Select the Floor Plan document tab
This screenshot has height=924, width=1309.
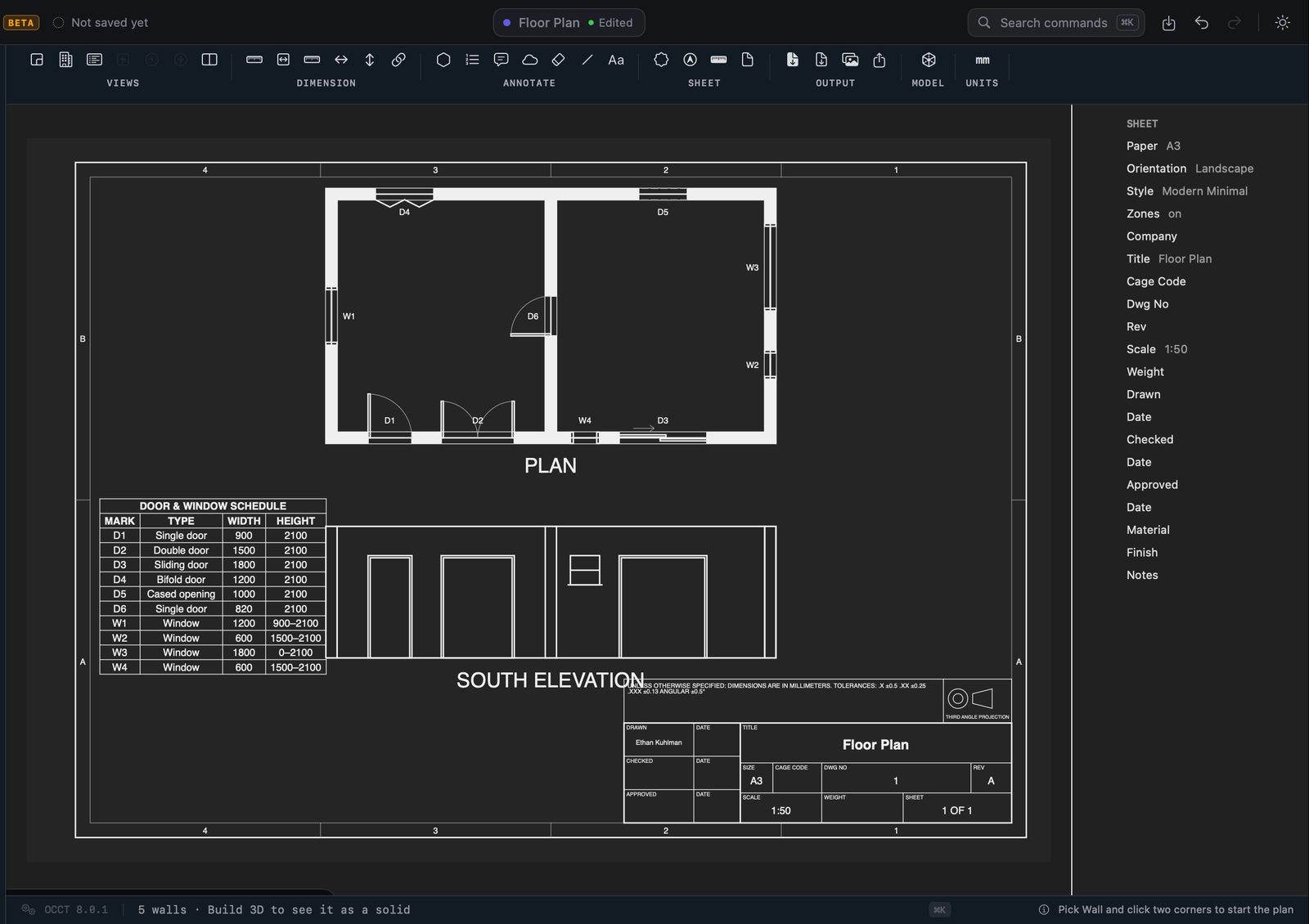[x=569, y=23]
